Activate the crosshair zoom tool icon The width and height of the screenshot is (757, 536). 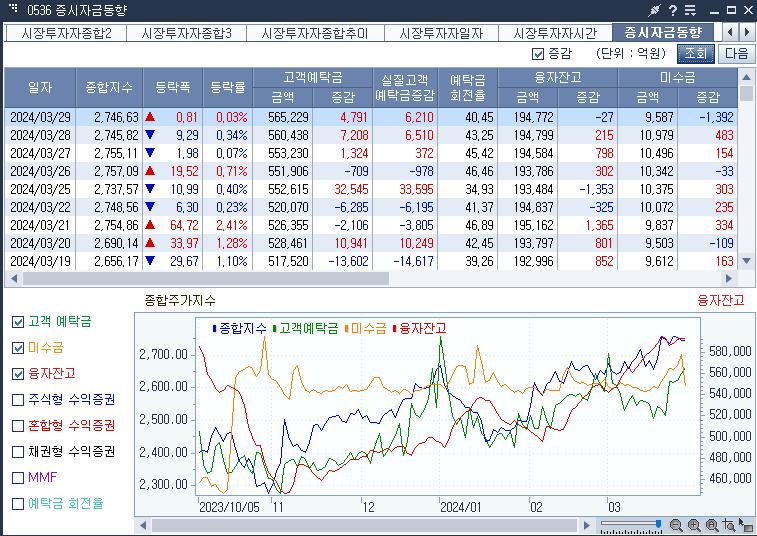pyautogui.click(x=729, y=525)
